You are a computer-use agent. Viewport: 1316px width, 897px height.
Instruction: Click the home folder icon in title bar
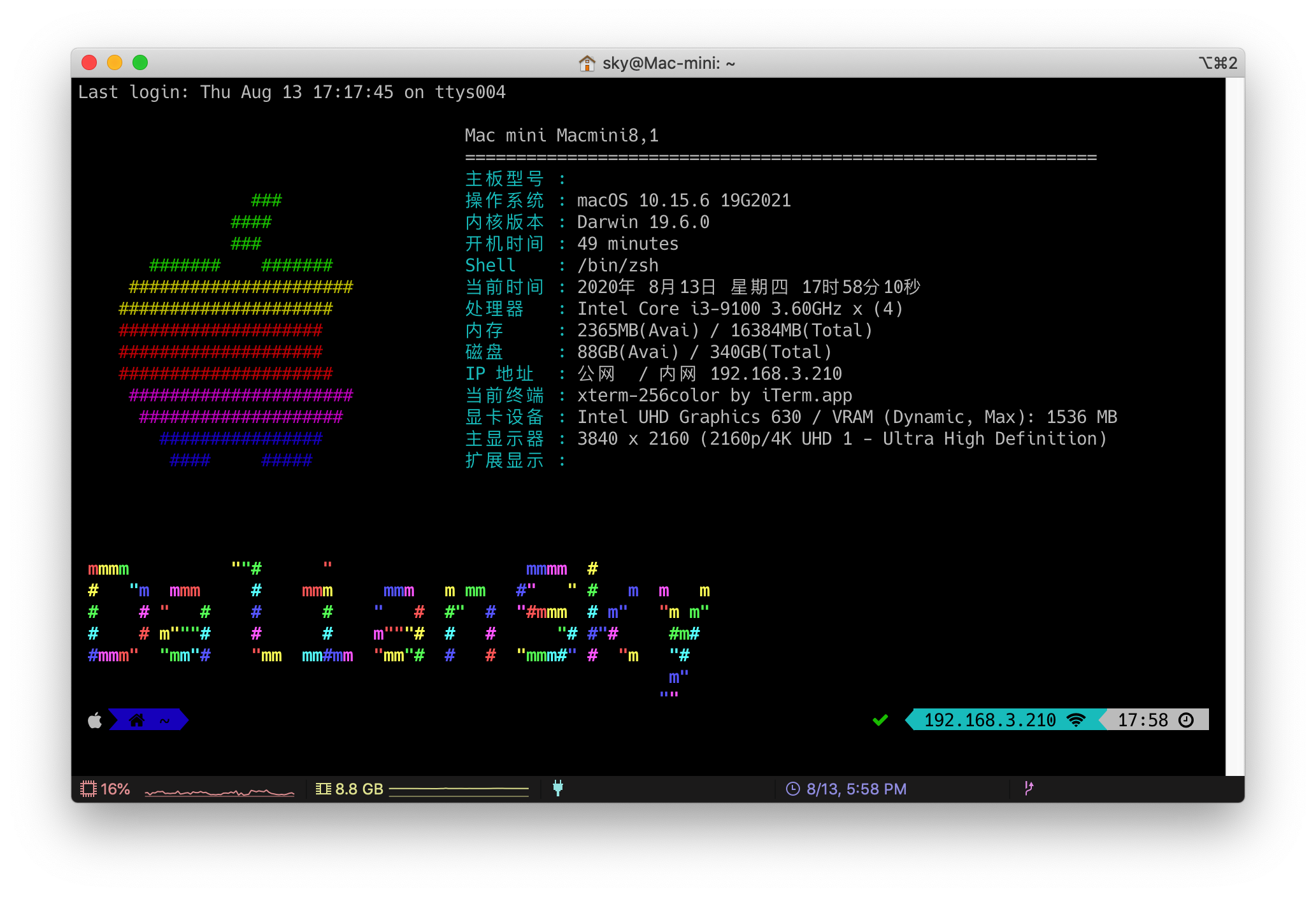click(x=587, y=63)
